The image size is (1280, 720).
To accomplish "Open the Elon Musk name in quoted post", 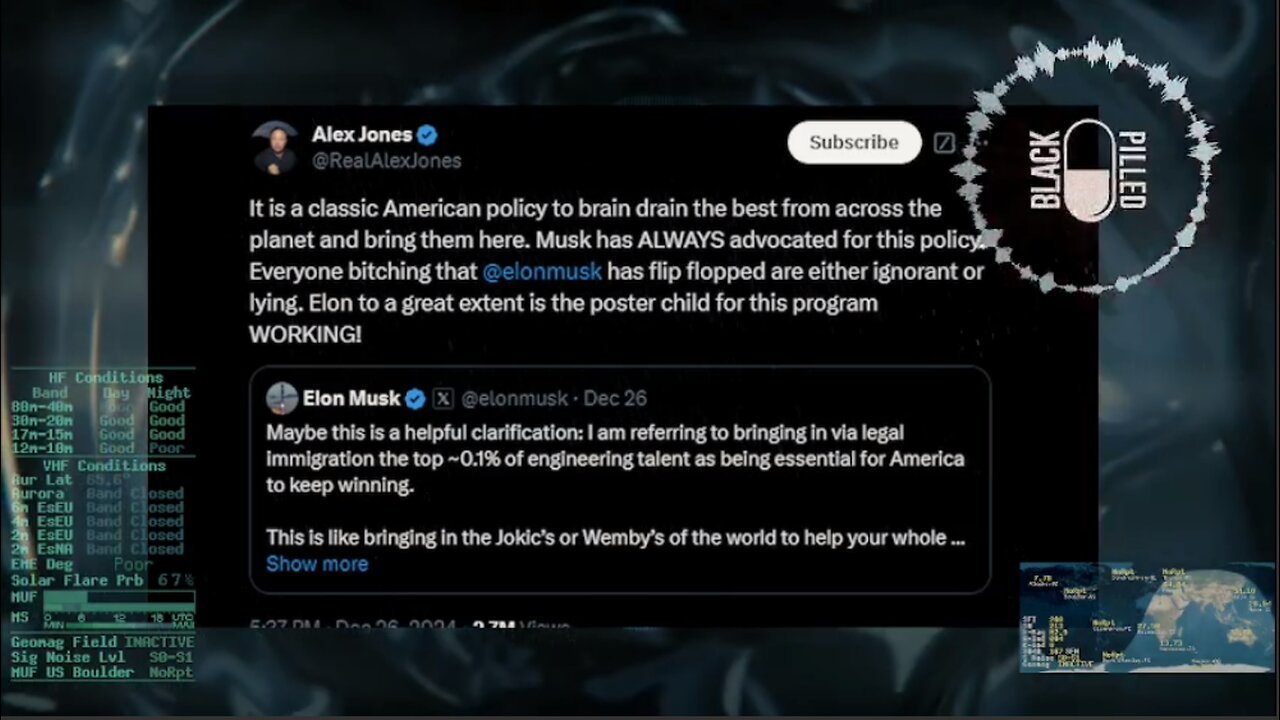I will 351,398.
